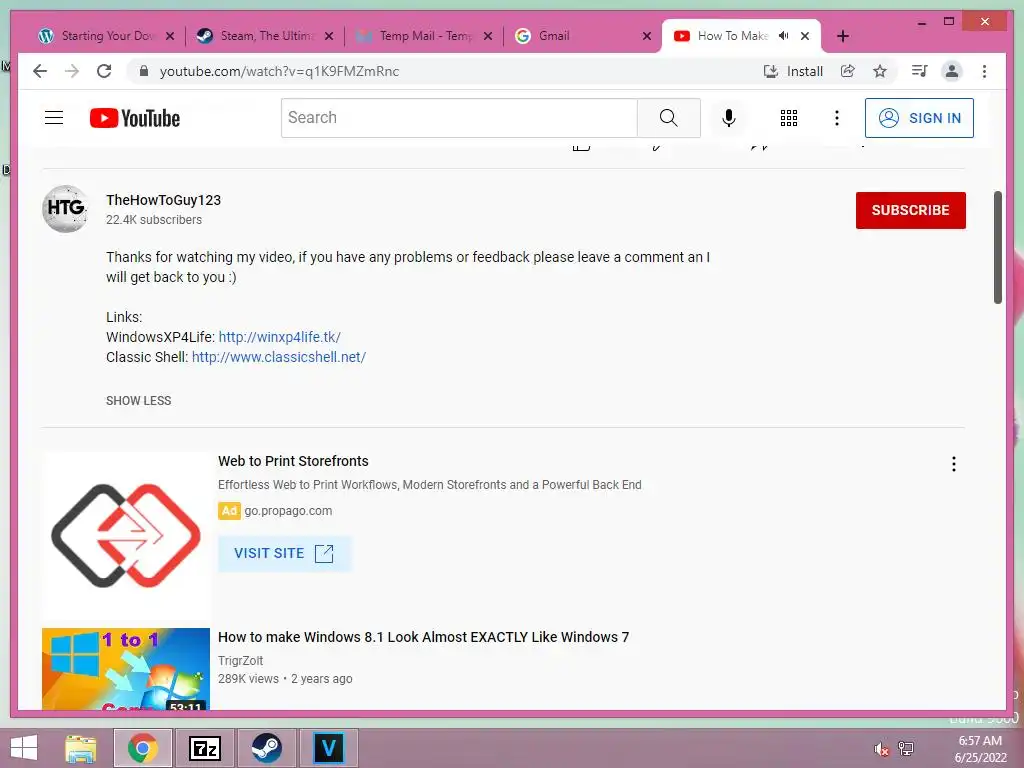Open the network tray icon

click(906, 749)
